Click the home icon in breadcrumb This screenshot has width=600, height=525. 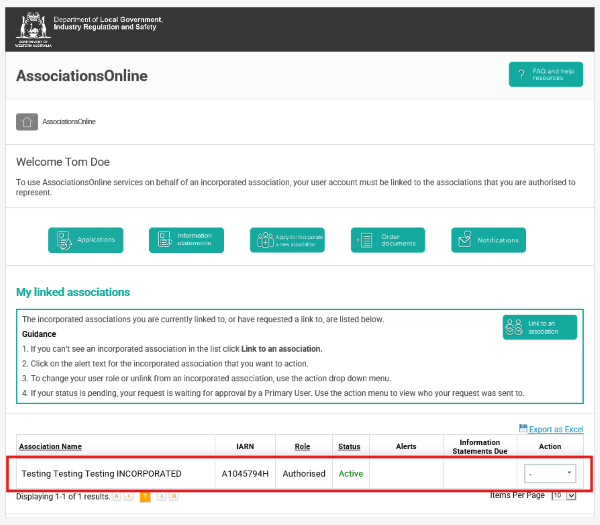tap(27, 122)
